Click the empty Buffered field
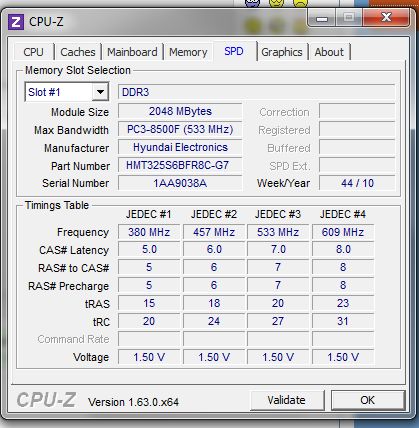The image size is (419, 428). click(x=357, y=147)
